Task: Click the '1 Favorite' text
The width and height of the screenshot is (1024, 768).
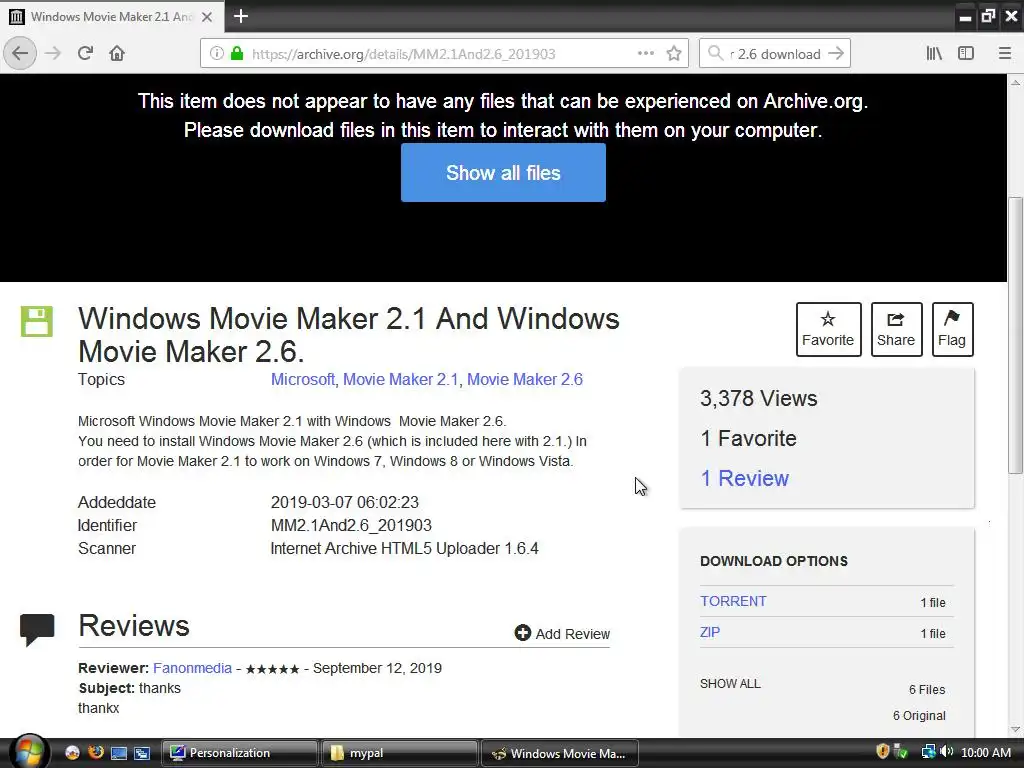Action: [x=748, y=438]
